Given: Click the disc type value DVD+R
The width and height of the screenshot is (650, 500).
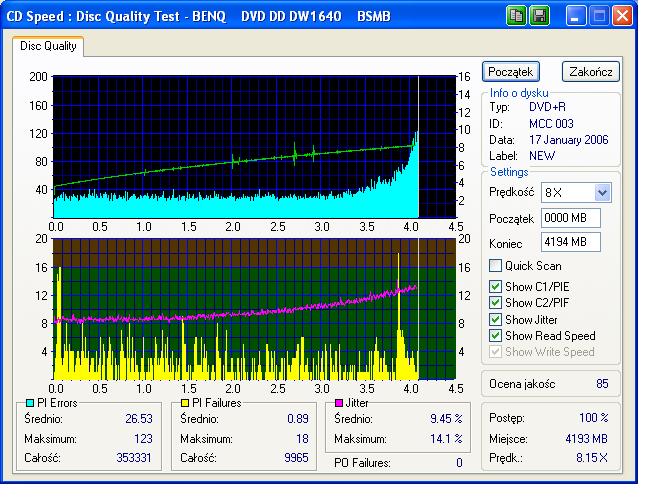Looking at the screenshot, I should pos(547,107).
